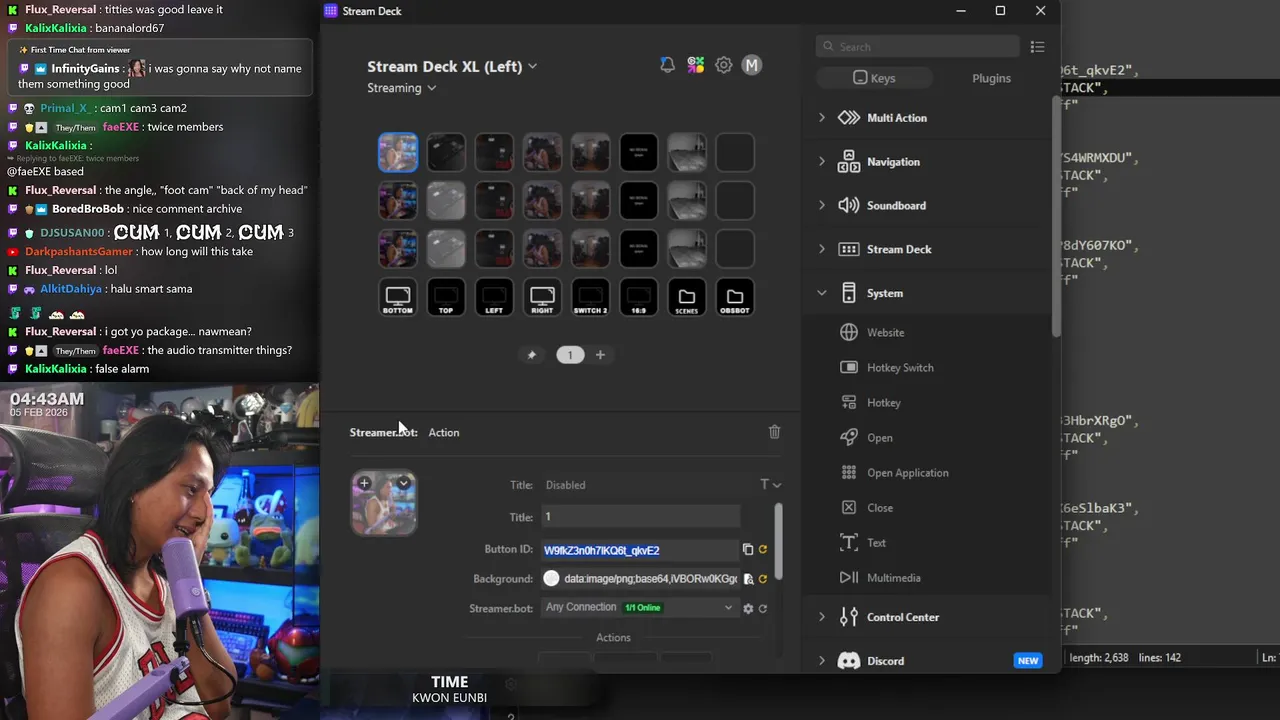This screenshot has width=1280, height=720.
Task: Click the NEW badge next to Discord
Action: point(1028,661)
